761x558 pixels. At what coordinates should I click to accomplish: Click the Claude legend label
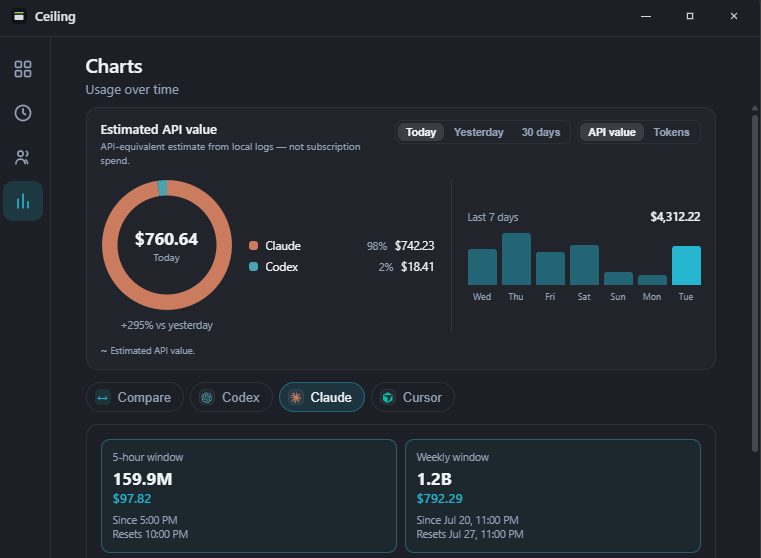pyautogui.click(x=283, y=246)
